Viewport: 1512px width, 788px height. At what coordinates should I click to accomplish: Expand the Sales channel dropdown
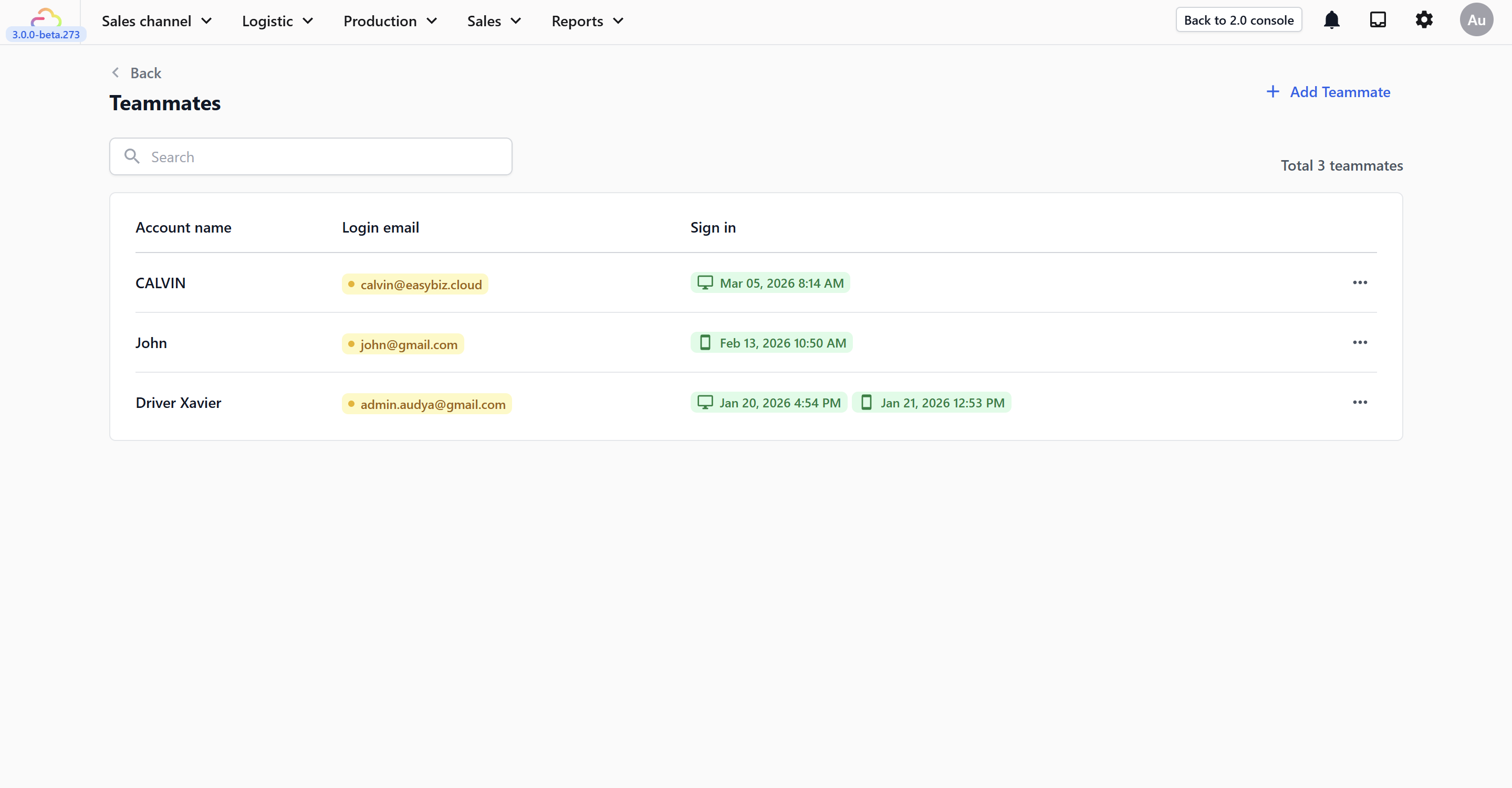pos(157,21)
